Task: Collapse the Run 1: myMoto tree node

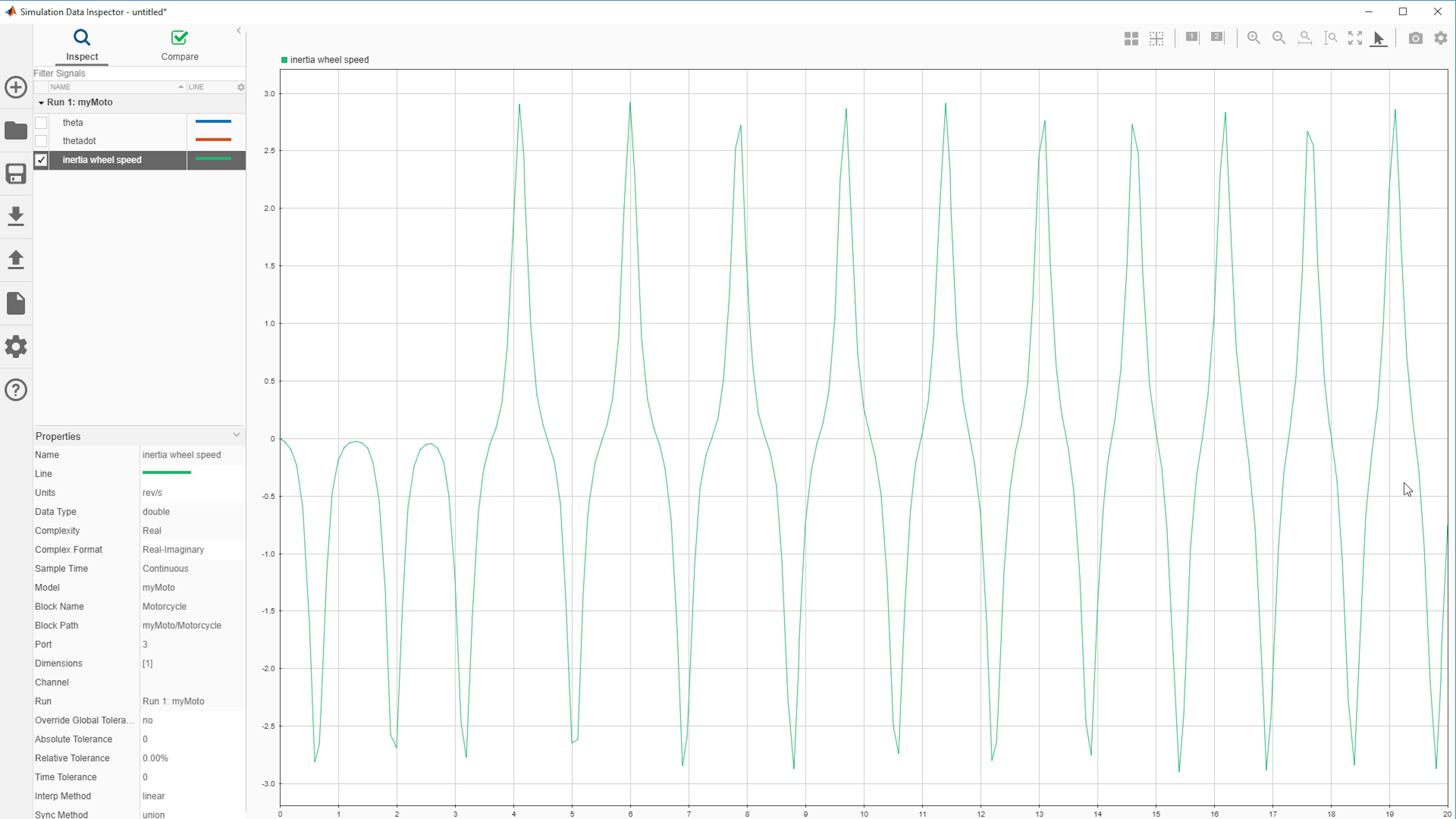Action: click(x=41, y=103)
